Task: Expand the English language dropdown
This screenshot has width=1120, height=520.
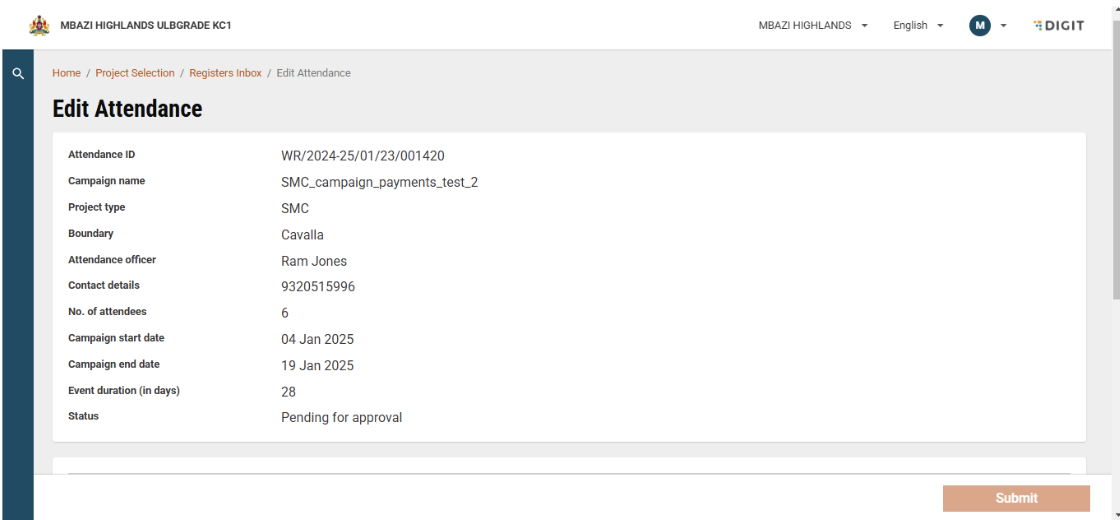Action: point(918,25)
